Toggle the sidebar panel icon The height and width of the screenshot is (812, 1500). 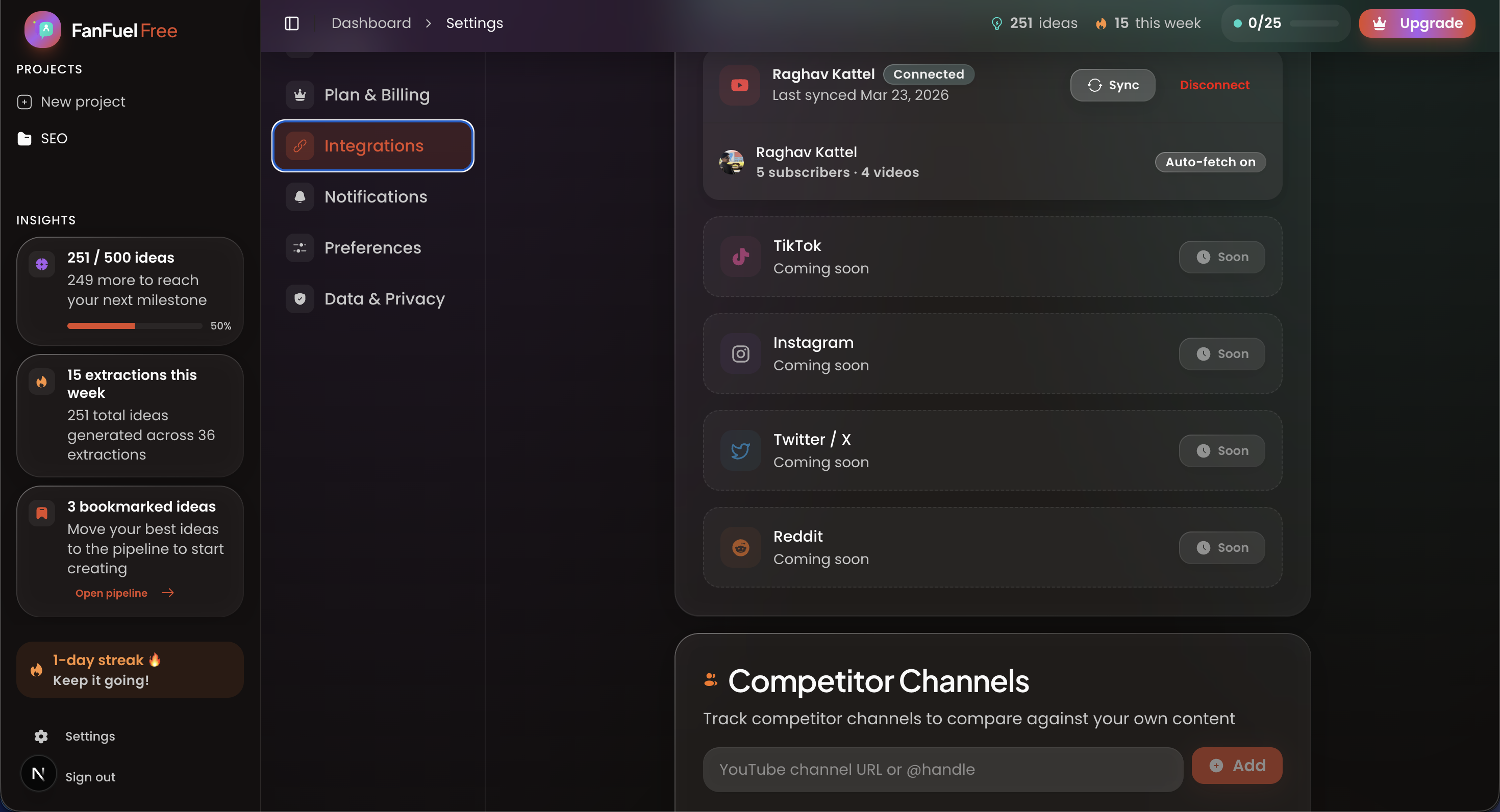[292, 23]
